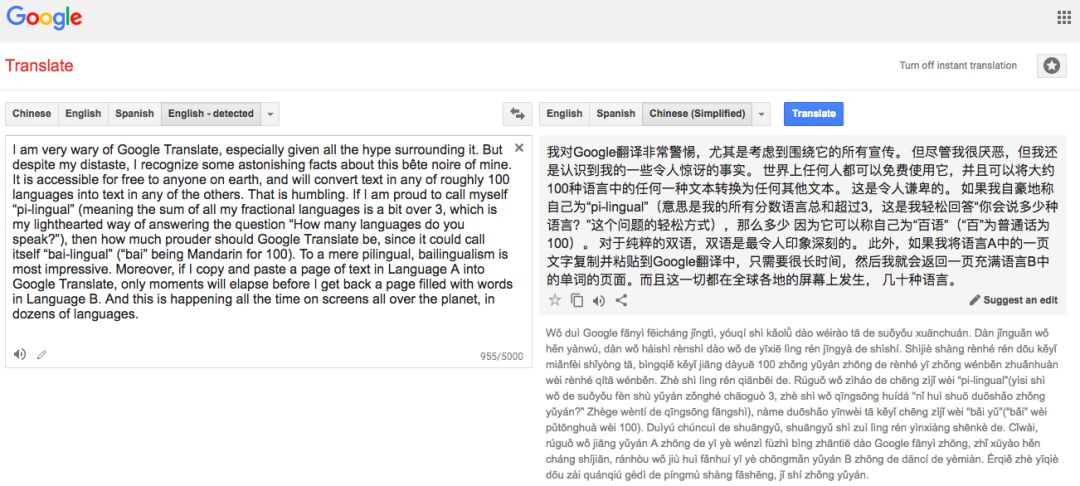Viewport: 1080px width, 486px height.
Task: Expand the target language dropdown arrow
Action: [761, 114]
